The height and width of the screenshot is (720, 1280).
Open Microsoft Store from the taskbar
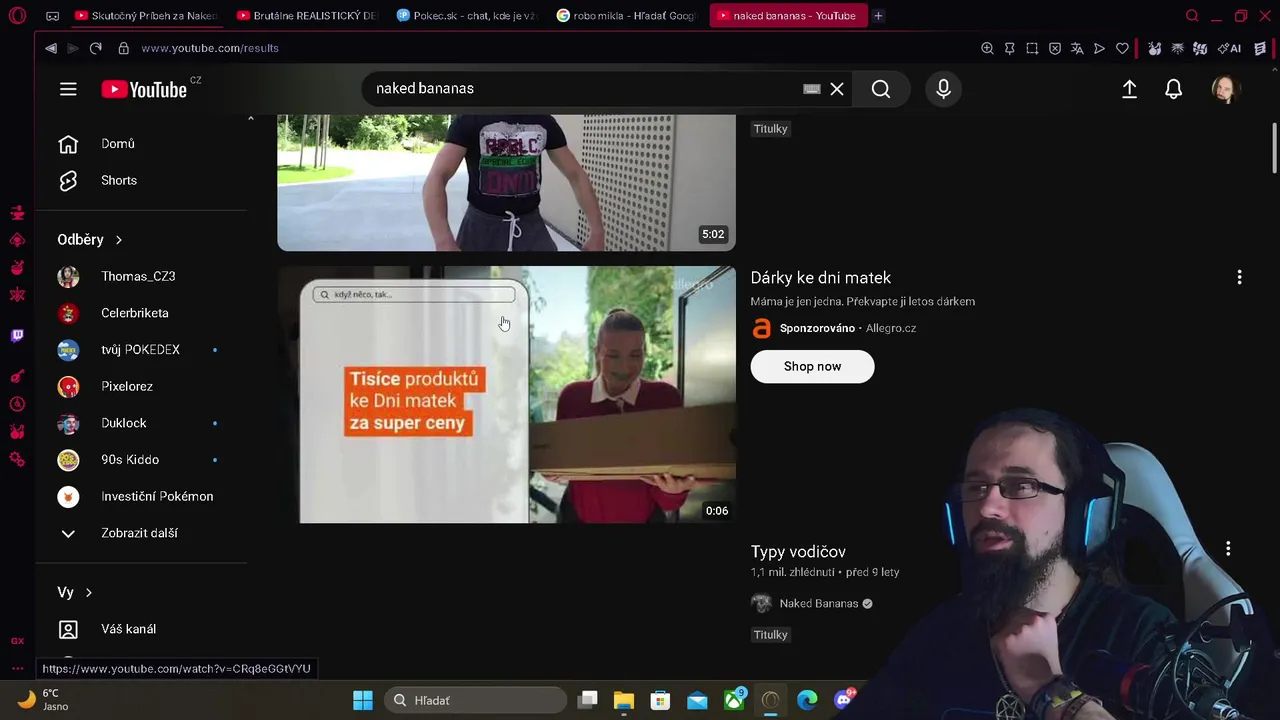(x=660, y=700)
